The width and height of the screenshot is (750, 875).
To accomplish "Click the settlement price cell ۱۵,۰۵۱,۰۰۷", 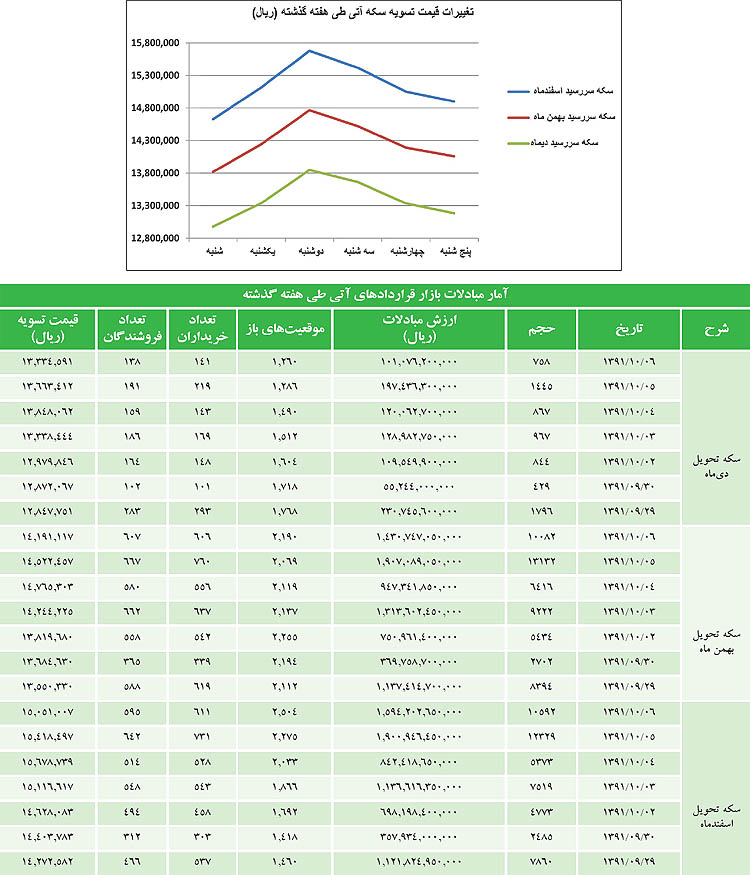I will pos(47,712).
